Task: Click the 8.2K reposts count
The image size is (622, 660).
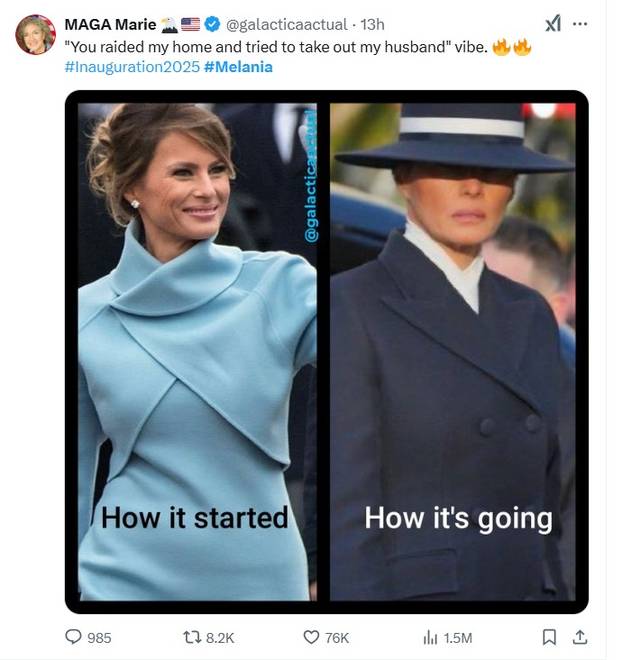Action: pos(220,637)
